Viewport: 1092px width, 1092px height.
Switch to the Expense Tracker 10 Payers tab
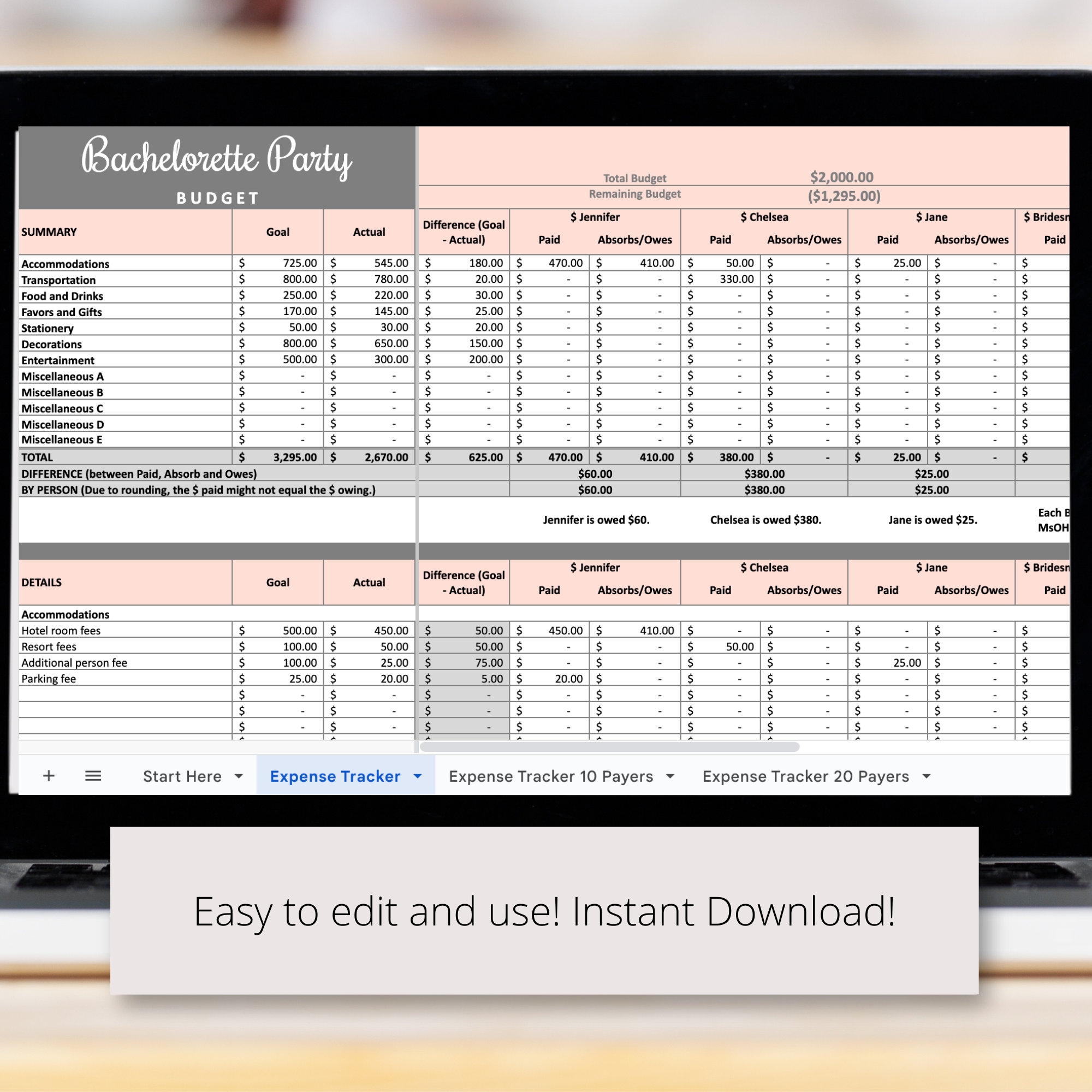[x=550, y=776]
